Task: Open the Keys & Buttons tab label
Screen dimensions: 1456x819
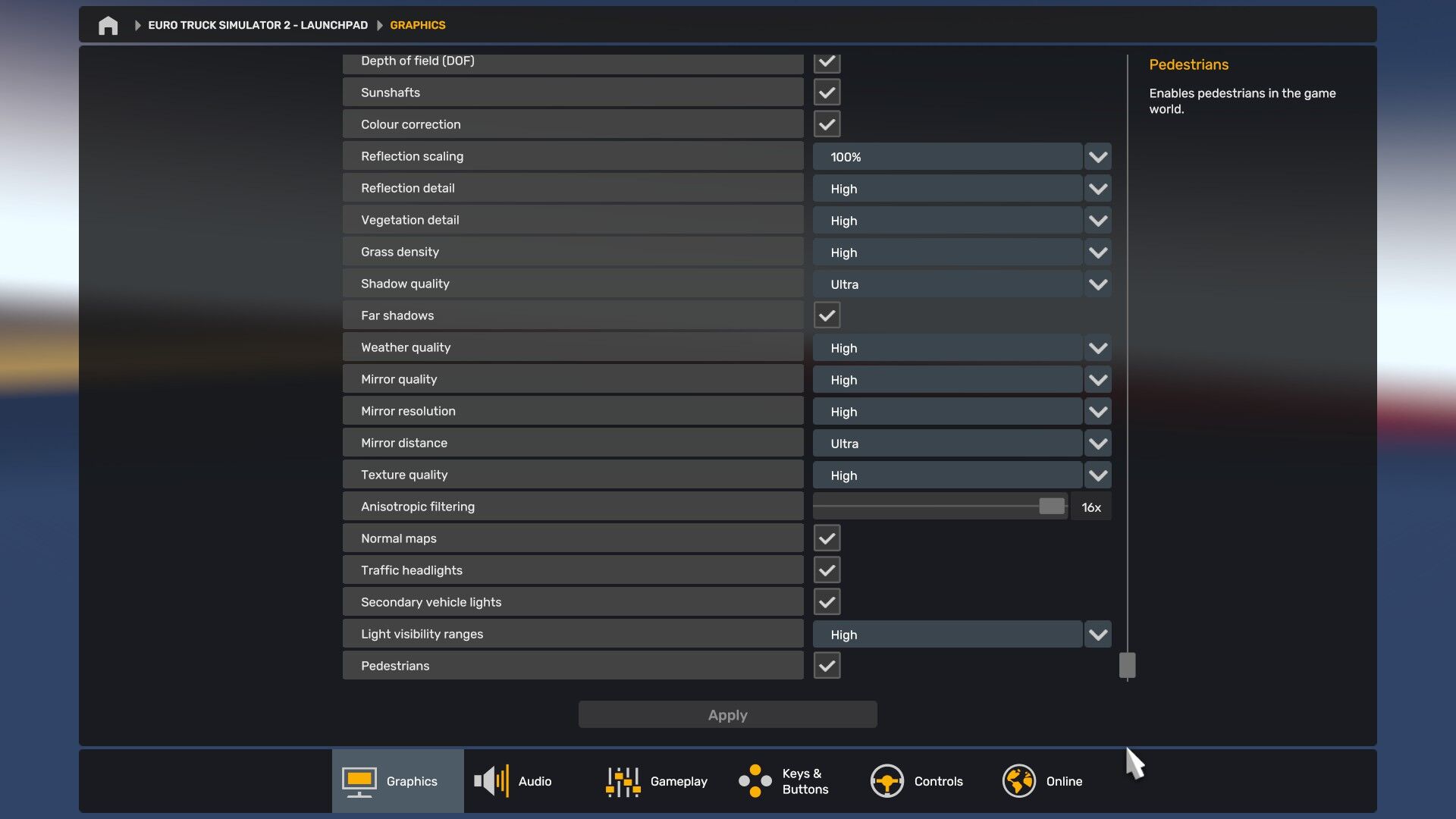Action: (805, 781)
